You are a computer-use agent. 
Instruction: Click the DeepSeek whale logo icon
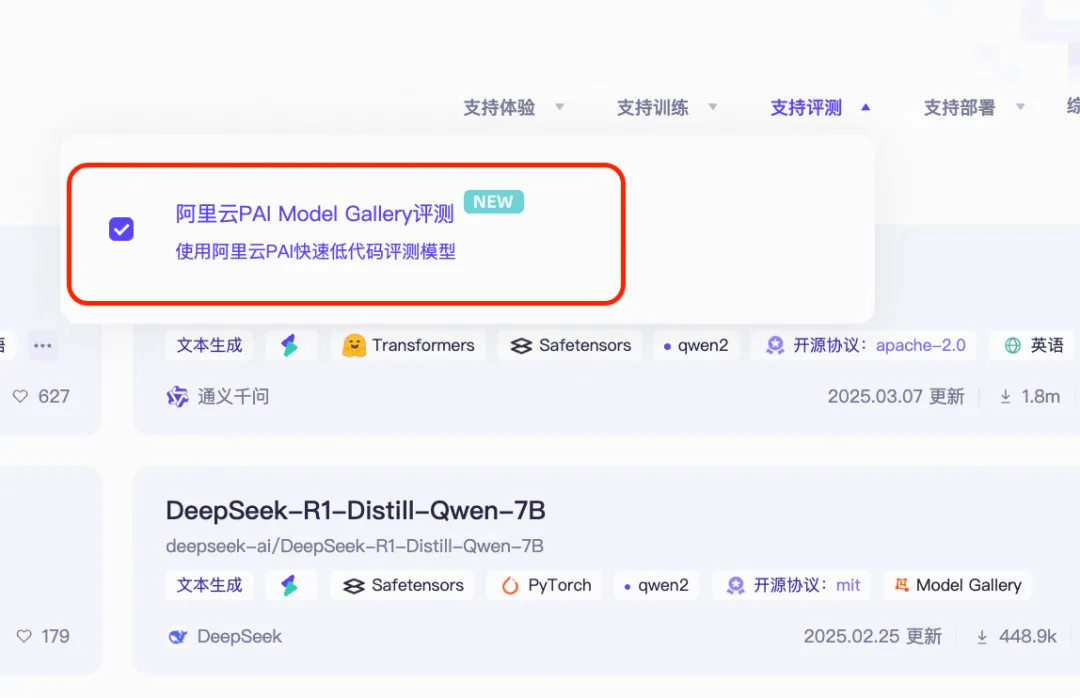tap(178, 637)
